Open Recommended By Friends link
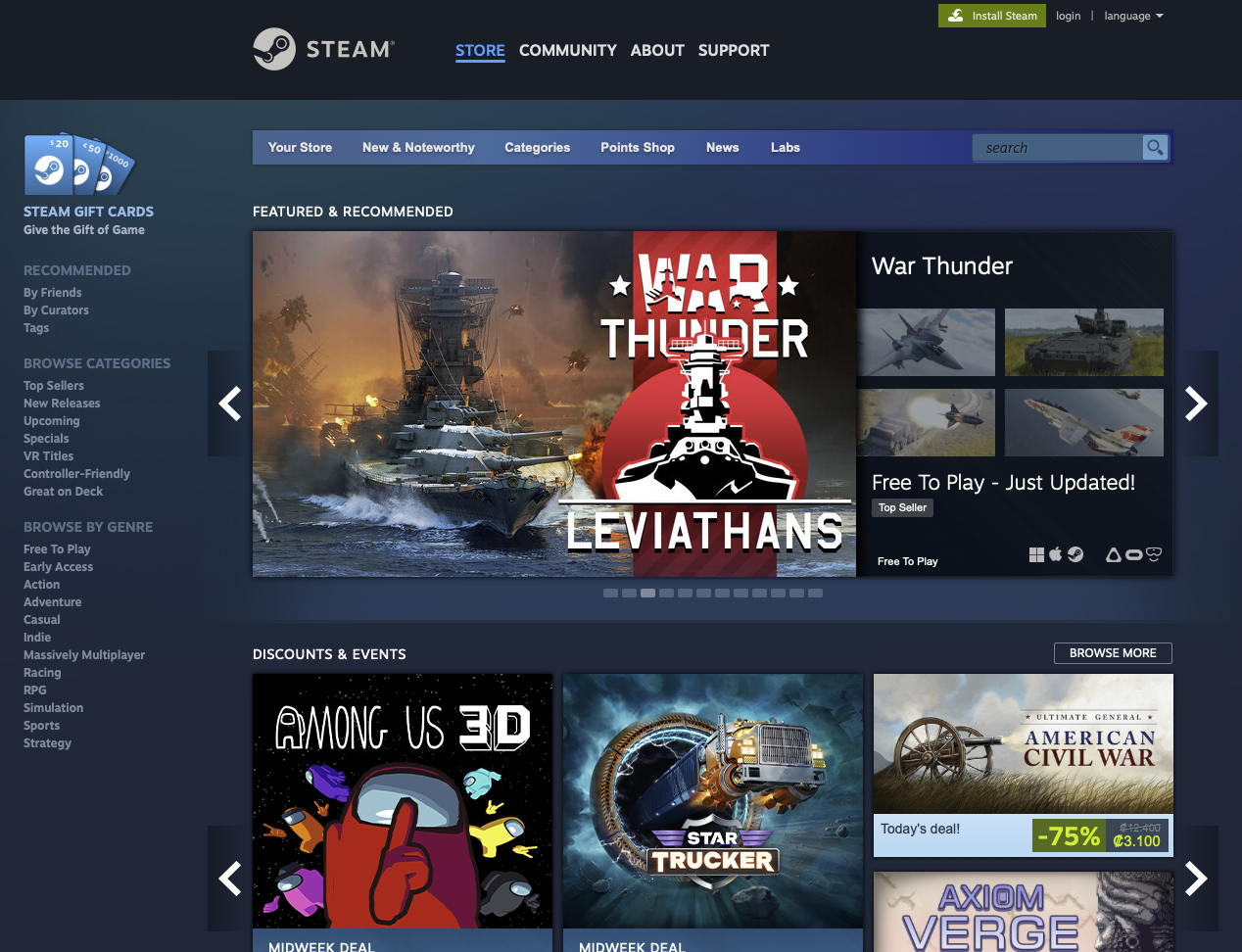 53,293
